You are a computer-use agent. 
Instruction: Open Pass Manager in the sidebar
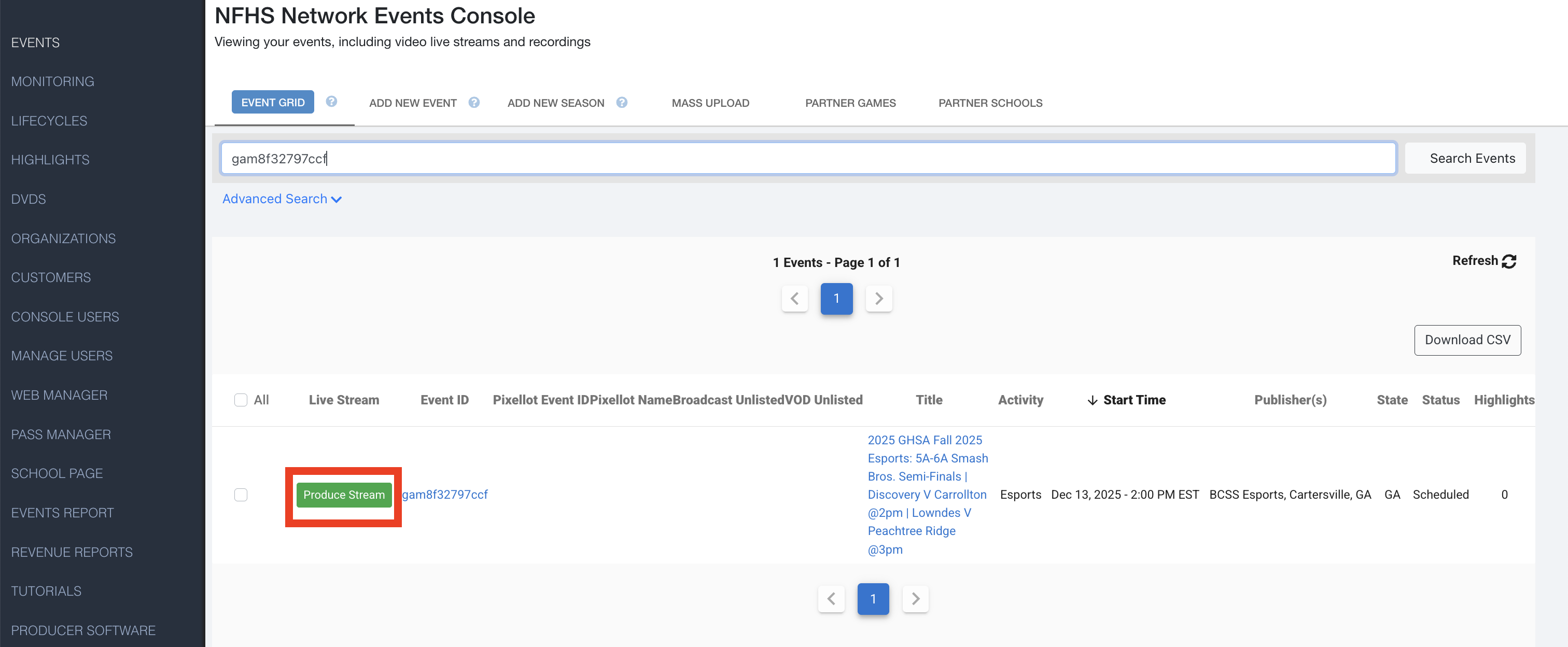pos(61,434)
